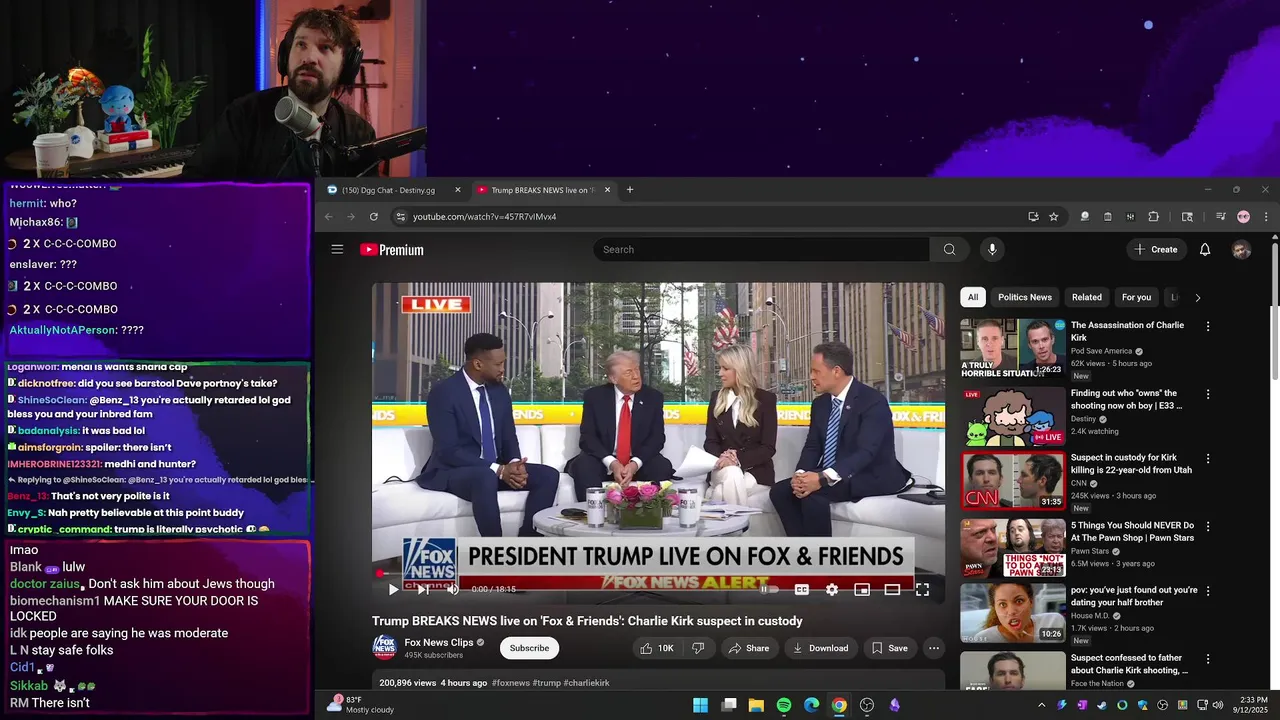Open options for Finding out who owns video
This screenshot has width=1280, height=720.
(1208, 394)
